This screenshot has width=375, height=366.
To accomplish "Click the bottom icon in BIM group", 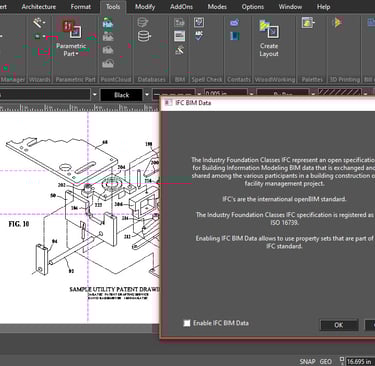I will pos(179,50).
